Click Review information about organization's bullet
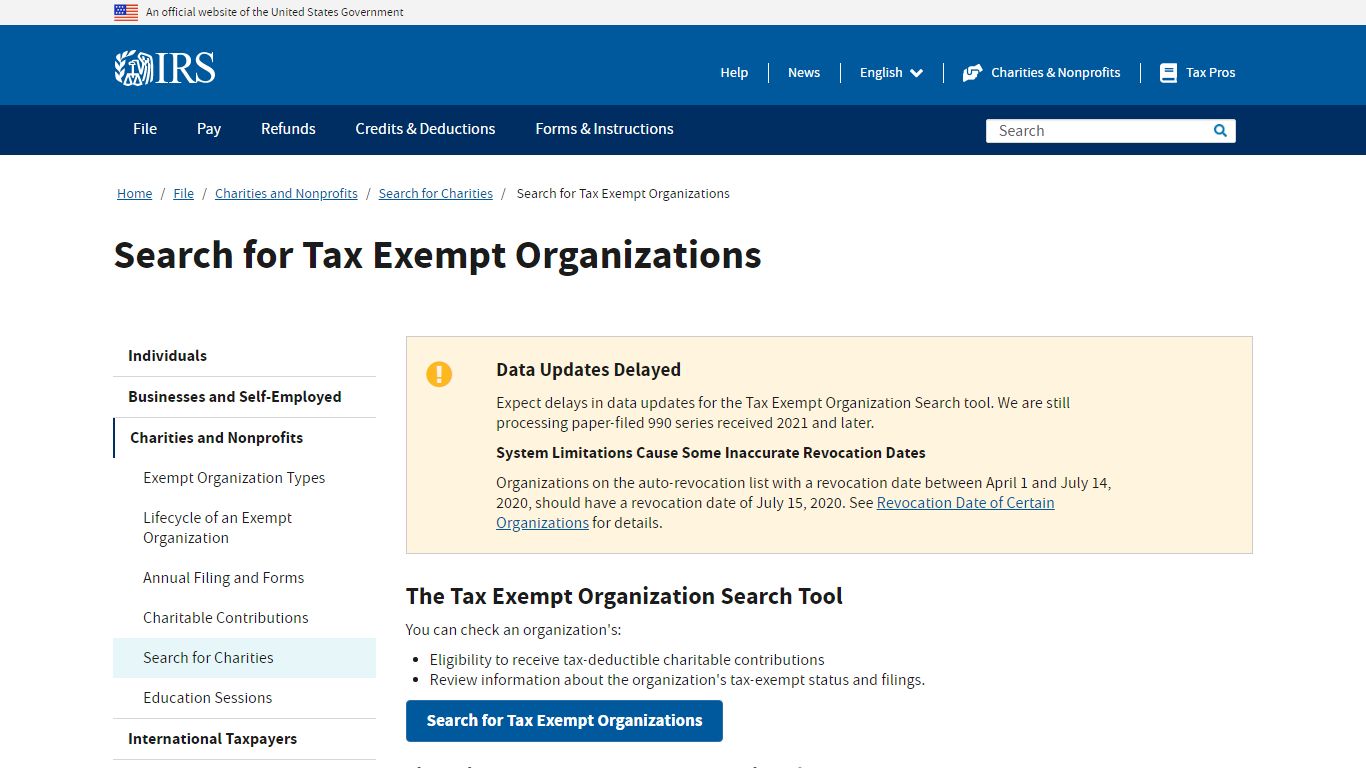 coord(677,680)
